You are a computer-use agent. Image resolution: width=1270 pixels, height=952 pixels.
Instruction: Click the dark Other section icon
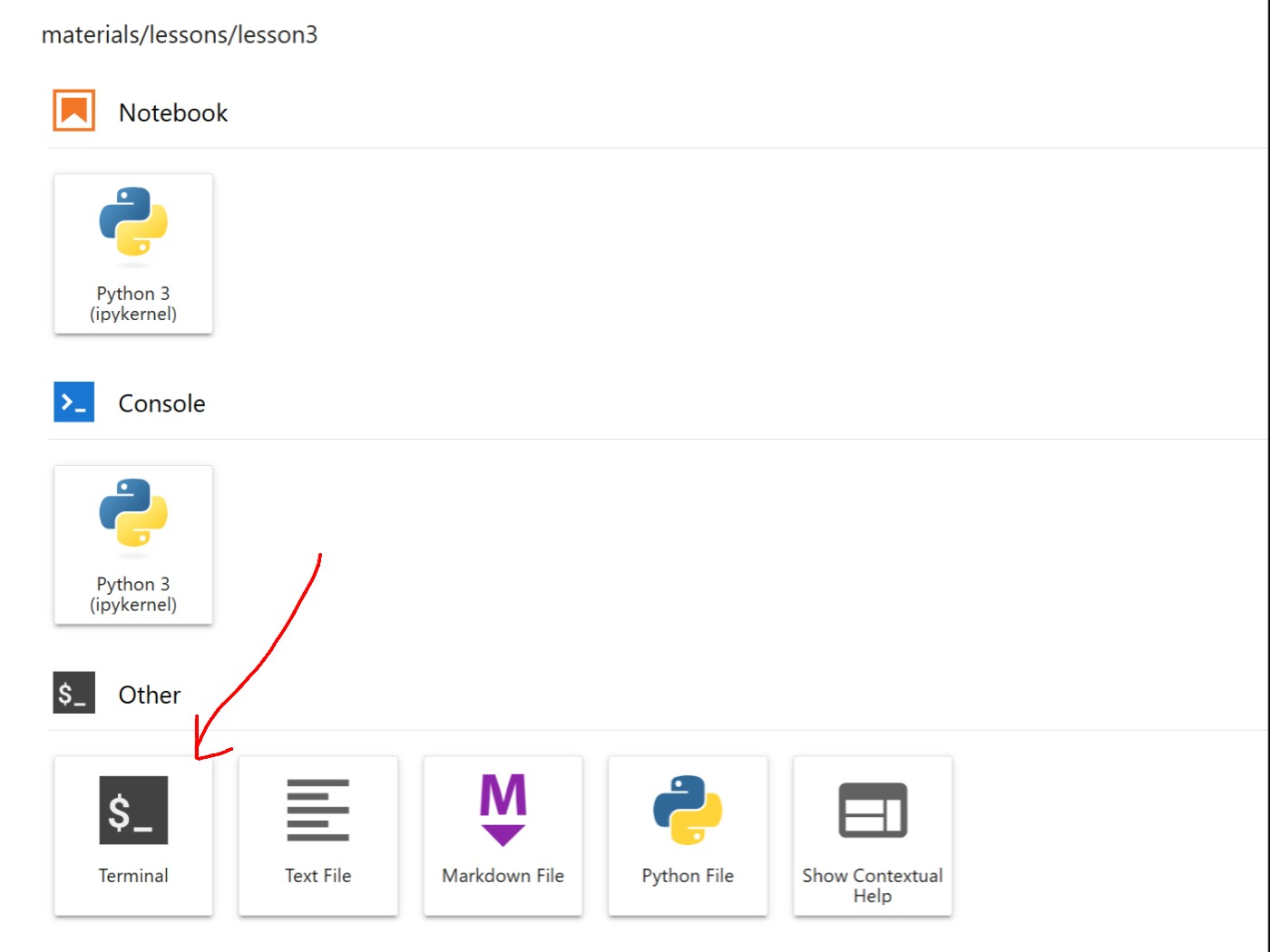tap(74, 694)
